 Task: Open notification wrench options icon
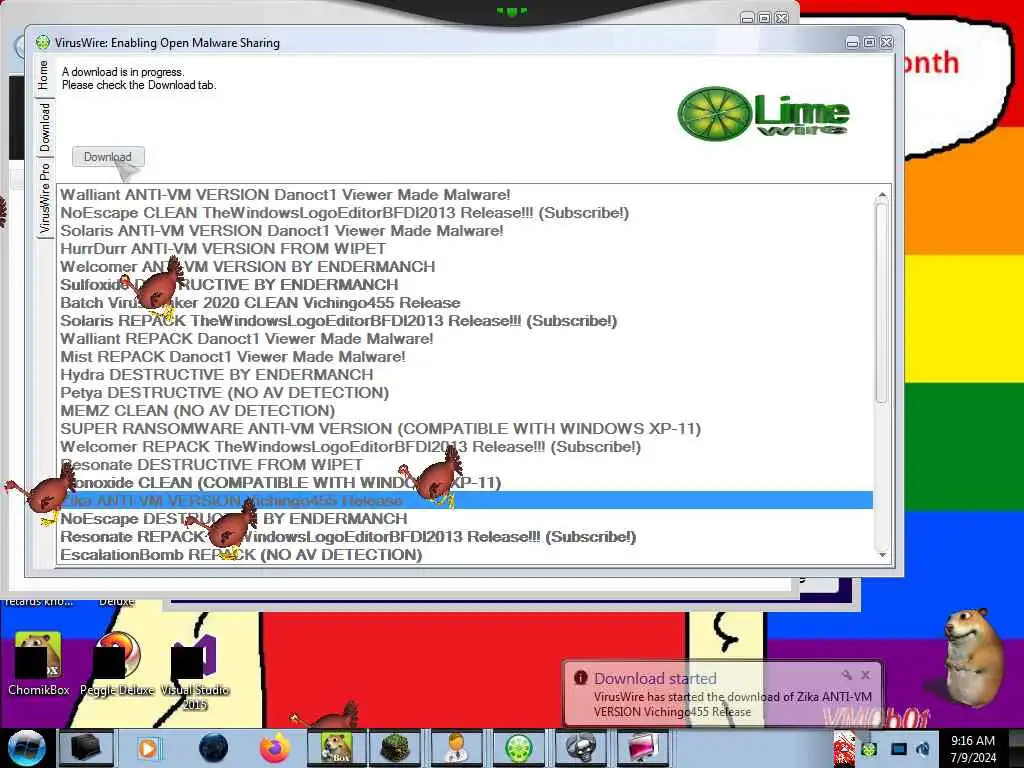[846, 675]
